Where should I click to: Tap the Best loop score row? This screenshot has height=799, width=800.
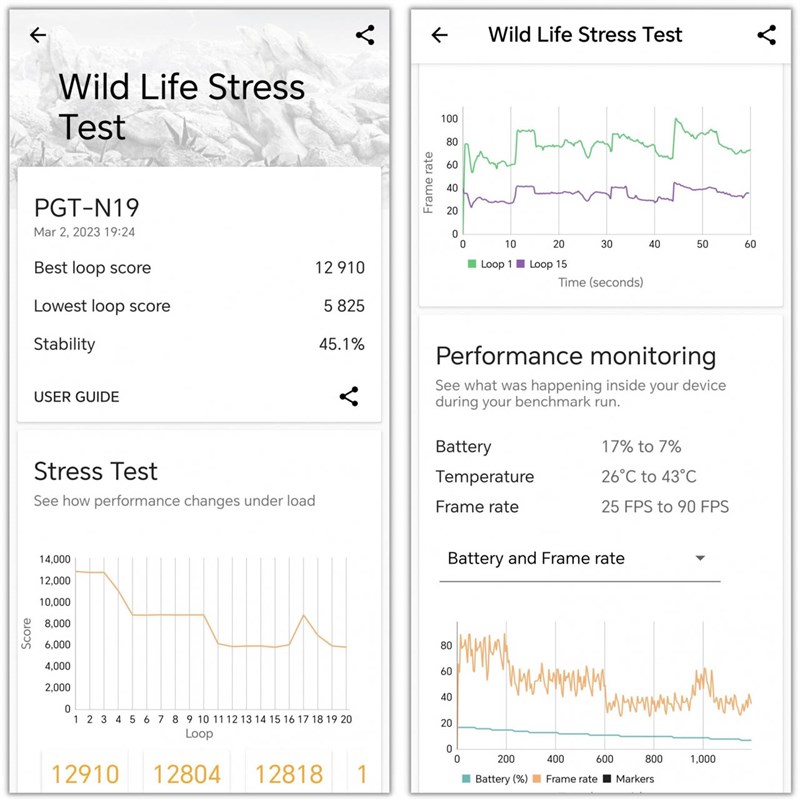tap(199, 268)
